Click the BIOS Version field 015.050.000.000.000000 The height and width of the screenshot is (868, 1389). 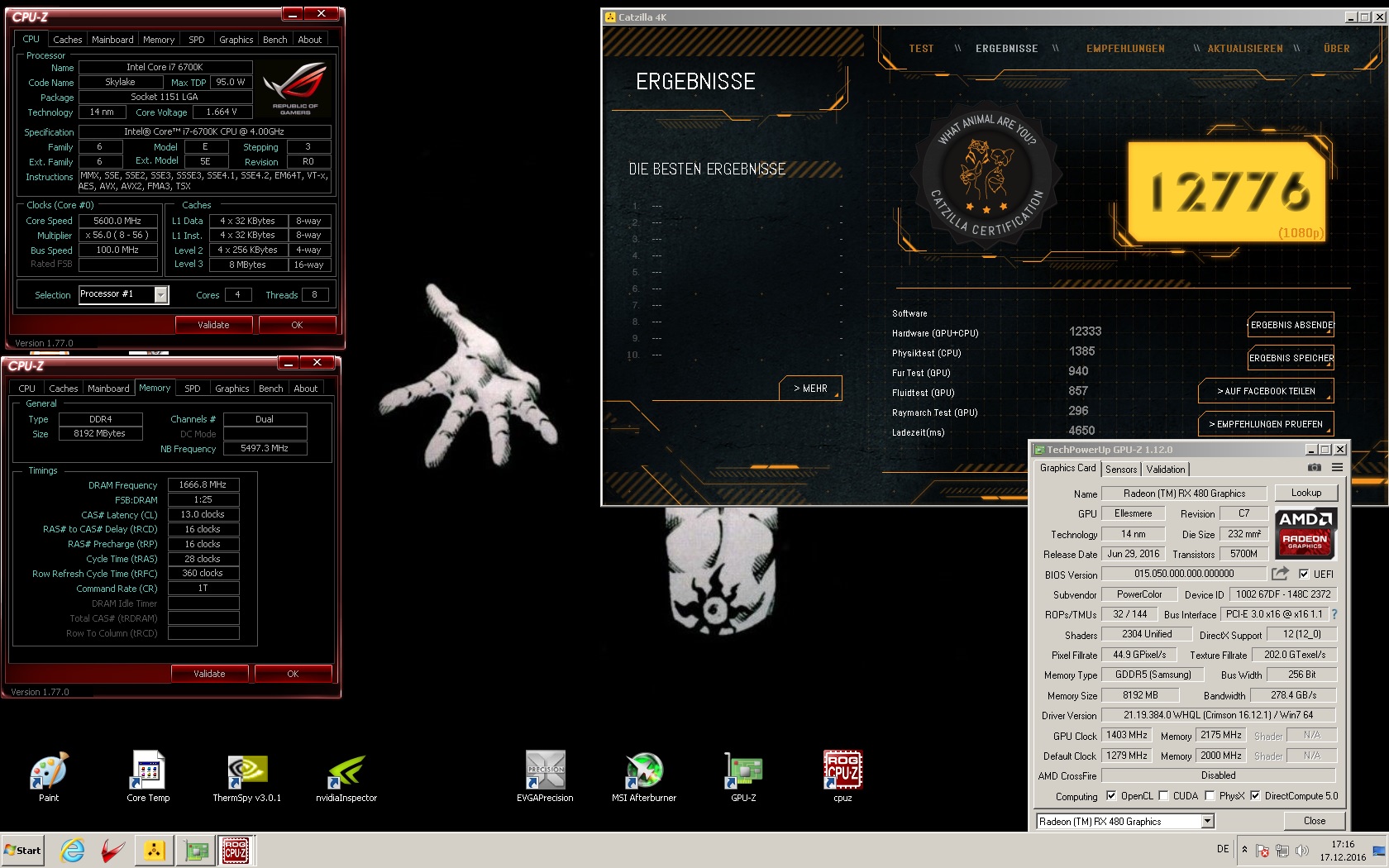point(1184,574)
